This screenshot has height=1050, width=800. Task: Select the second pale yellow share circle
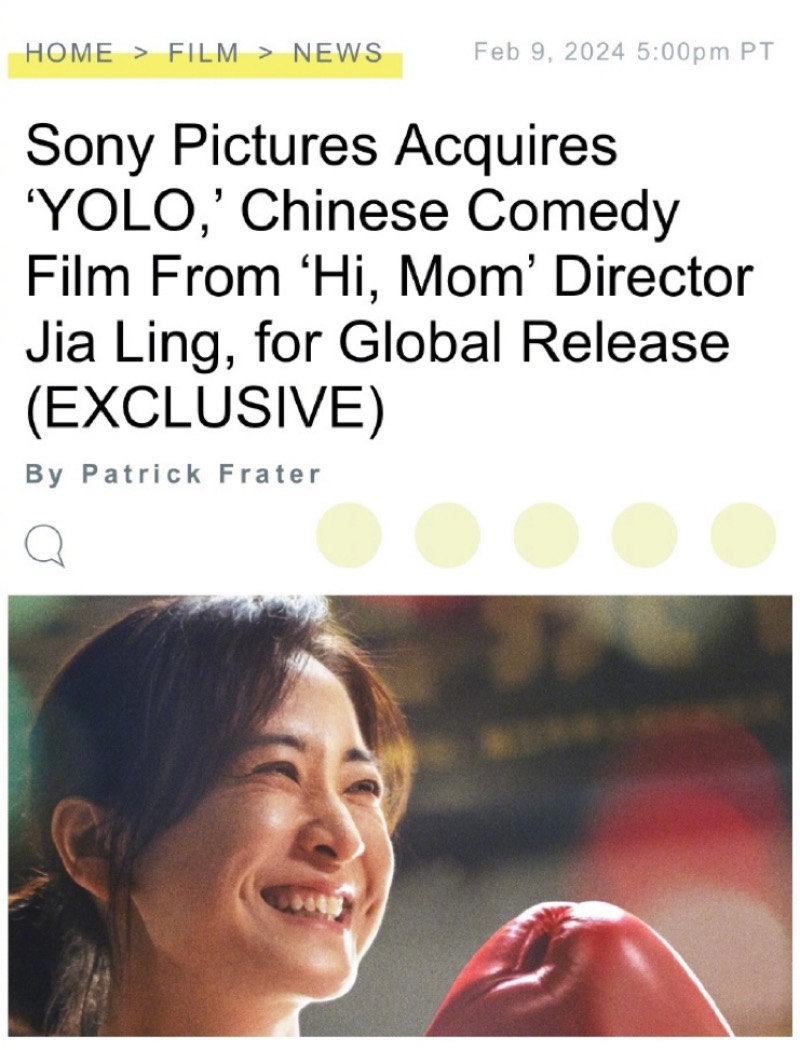[x=447, y=534]
